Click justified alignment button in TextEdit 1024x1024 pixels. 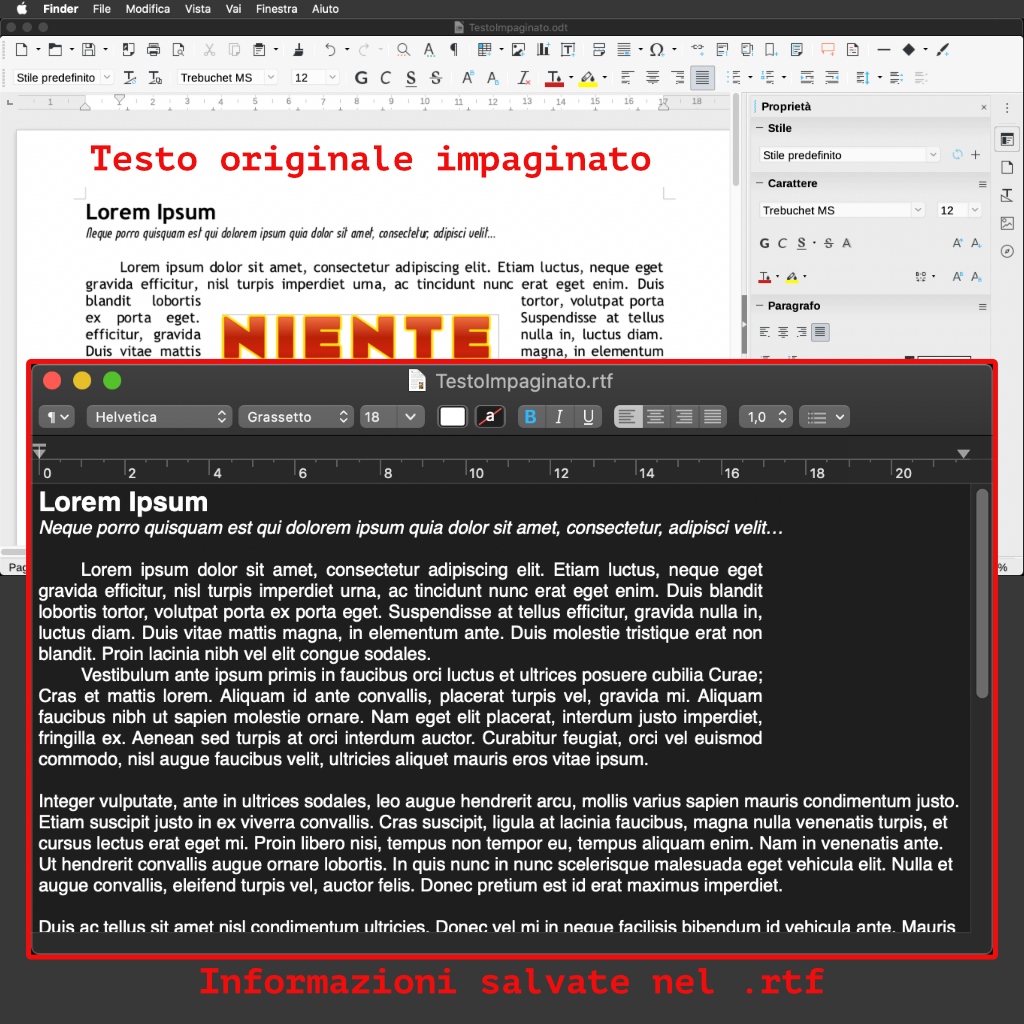pos(713,417)
